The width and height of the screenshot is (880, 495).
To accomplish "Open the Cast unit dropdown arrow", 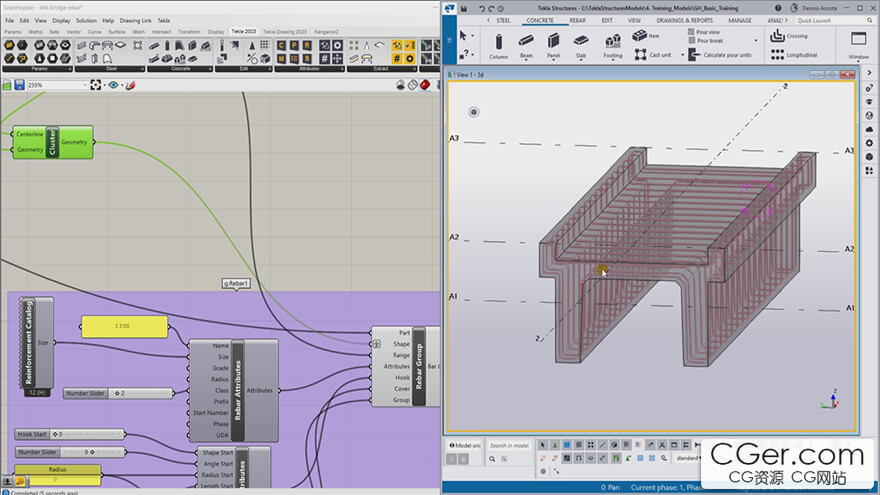I will 682,55.
